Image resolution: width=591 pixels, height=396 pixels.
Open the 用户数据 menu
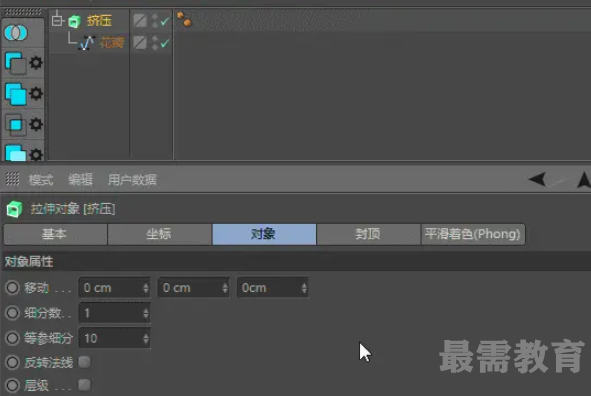pos(132,180)
